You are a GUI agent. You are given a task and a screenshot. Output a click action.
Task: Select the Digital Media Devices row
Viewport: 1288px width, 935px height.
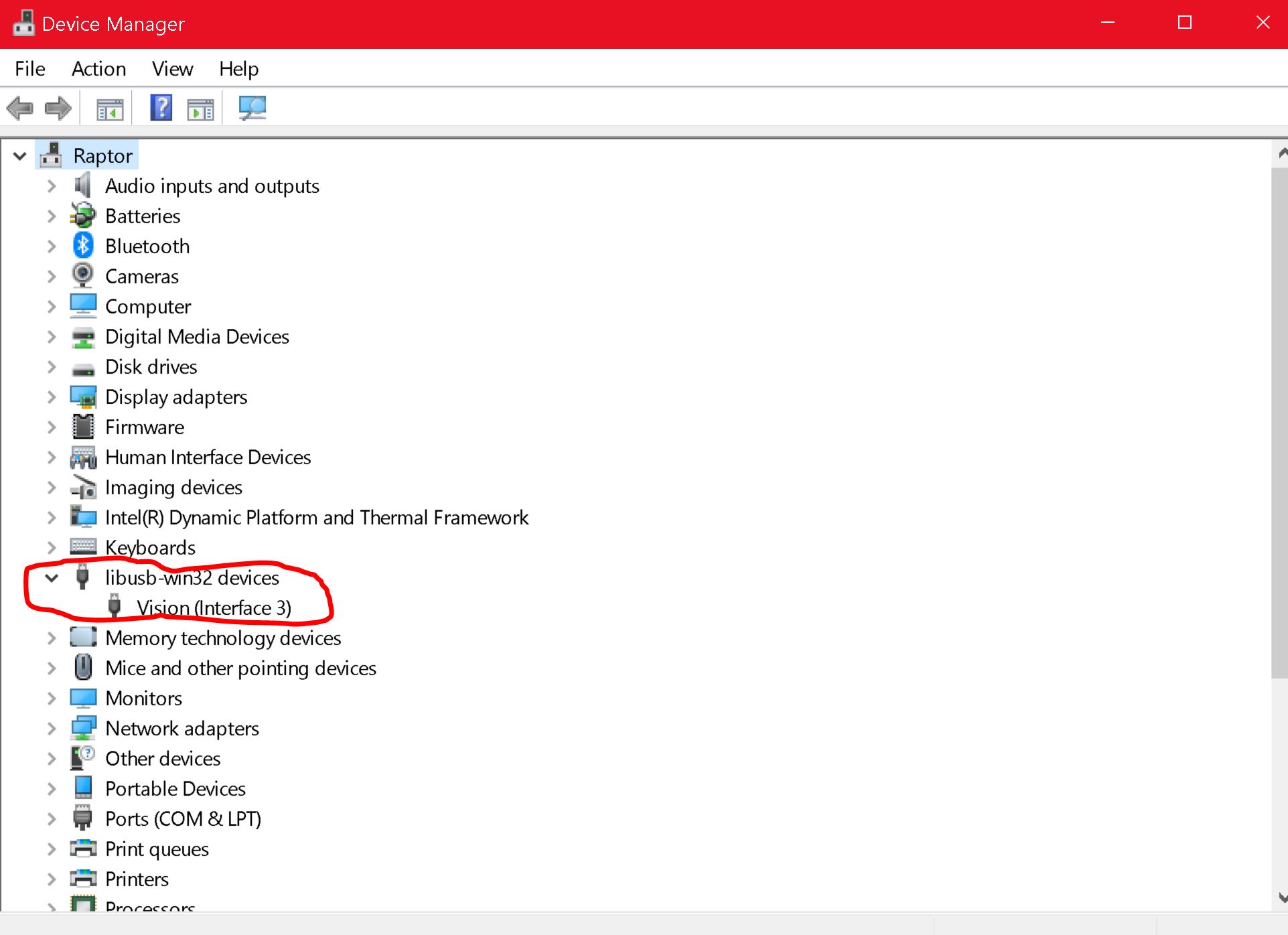(197, 336)
